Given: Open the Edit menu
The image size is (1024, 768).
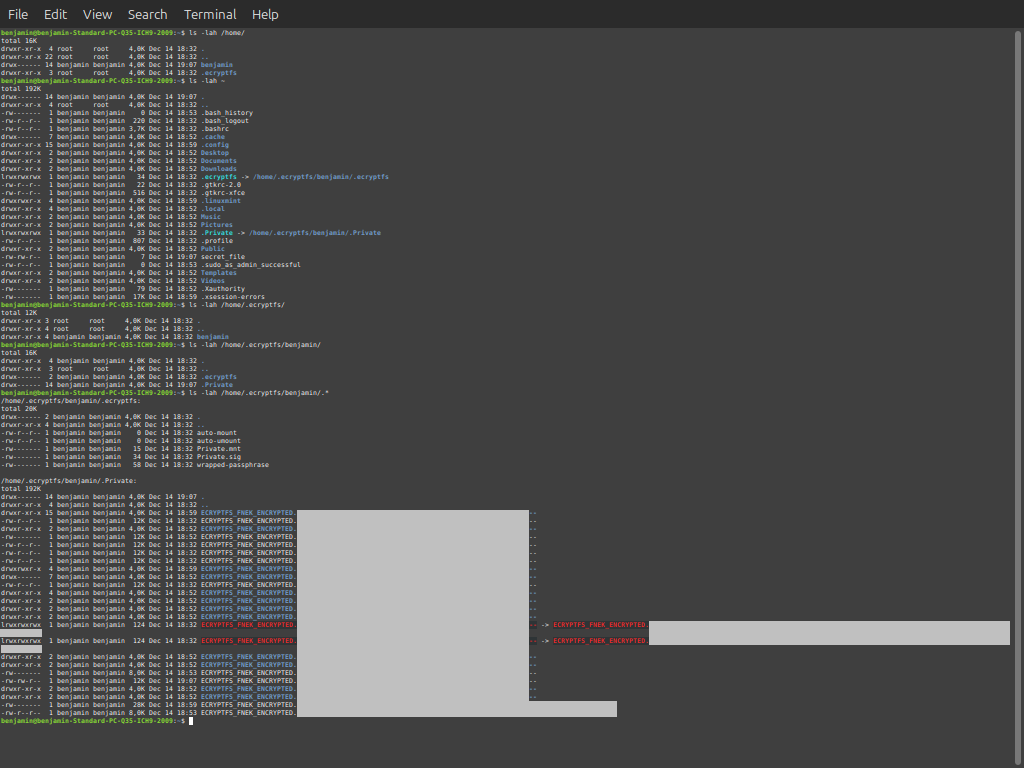Looking at the screenshot, I should [55, 14].
